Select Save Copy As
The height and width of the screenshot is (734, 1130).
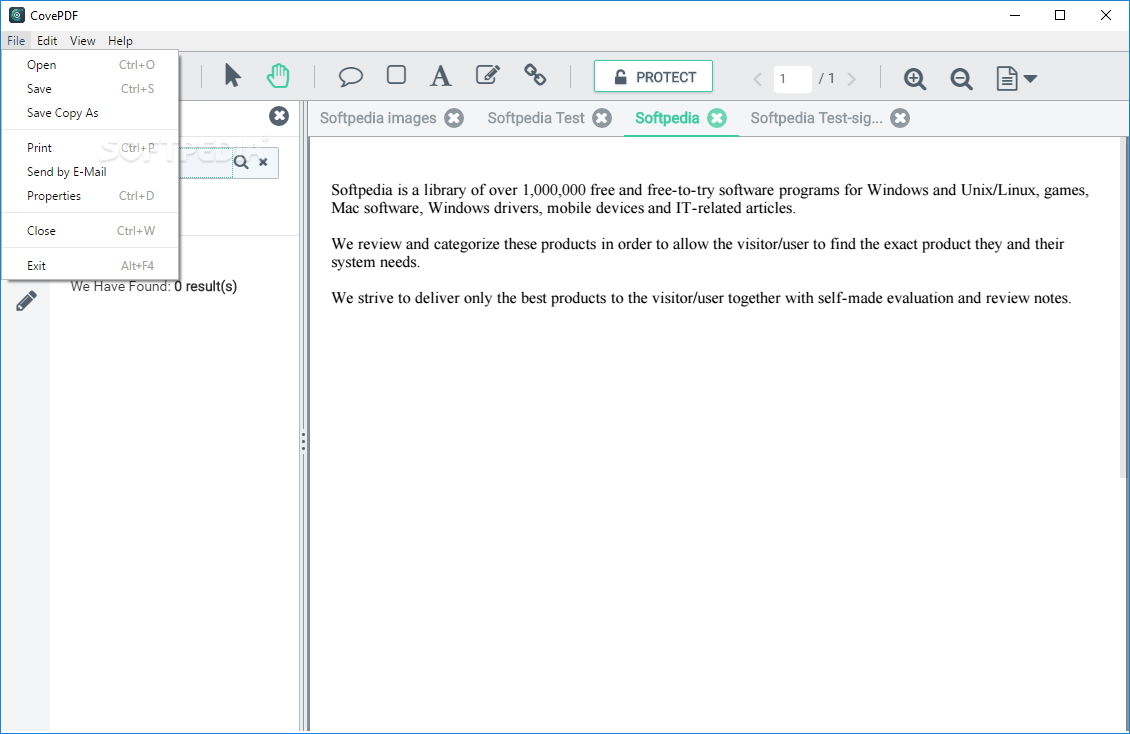90,113
